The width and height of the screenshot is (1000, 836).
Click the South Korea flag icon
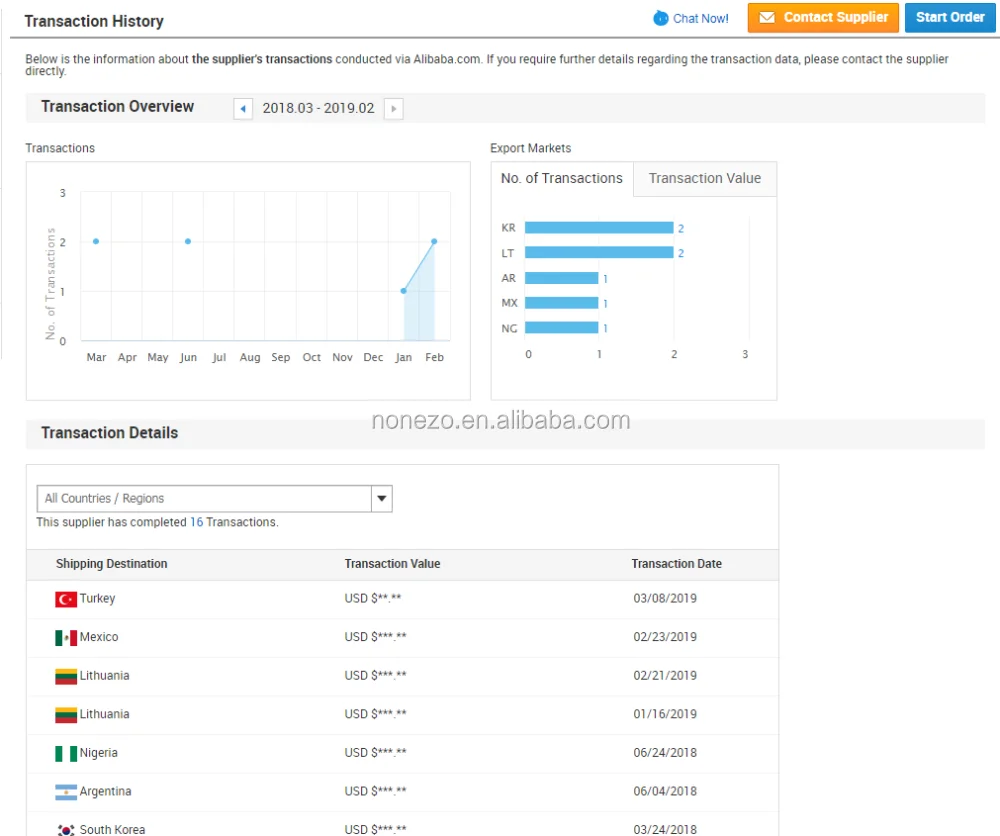[66, 829]
